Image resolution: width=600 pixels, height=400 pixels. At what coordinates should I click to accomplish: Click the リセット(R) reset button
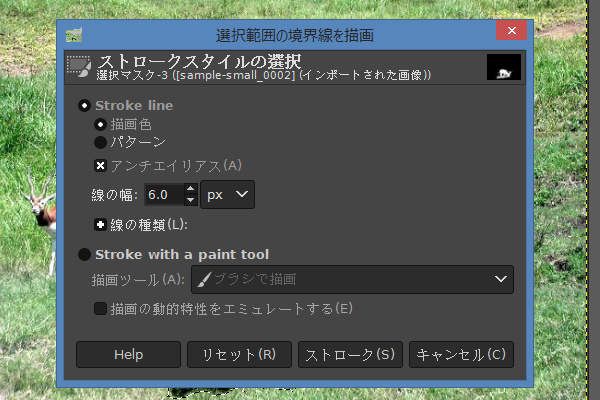pyautogui.click(x=239, y=354)
